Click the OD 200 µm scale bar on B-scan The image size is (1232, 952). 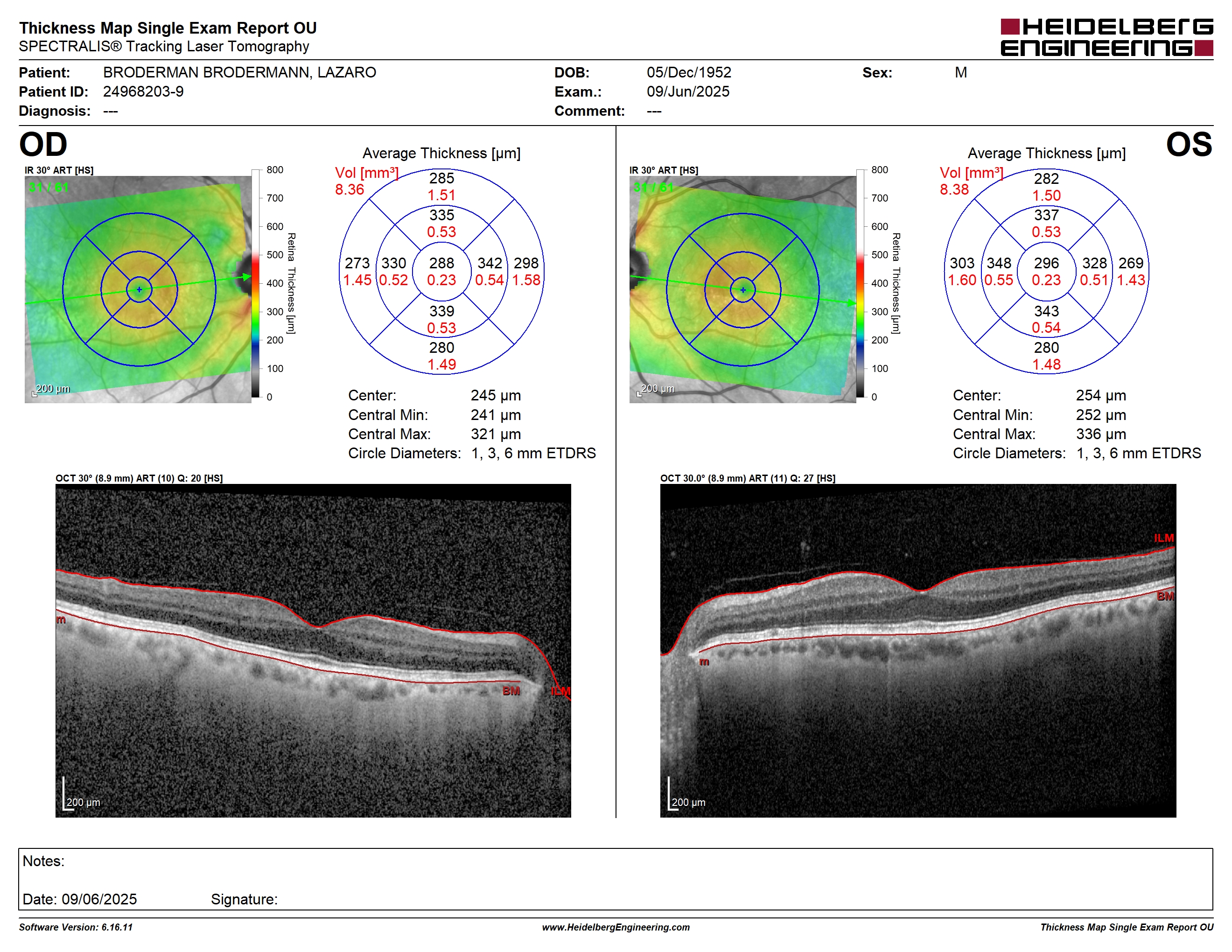pyautogui.click(x=81, y=794)
